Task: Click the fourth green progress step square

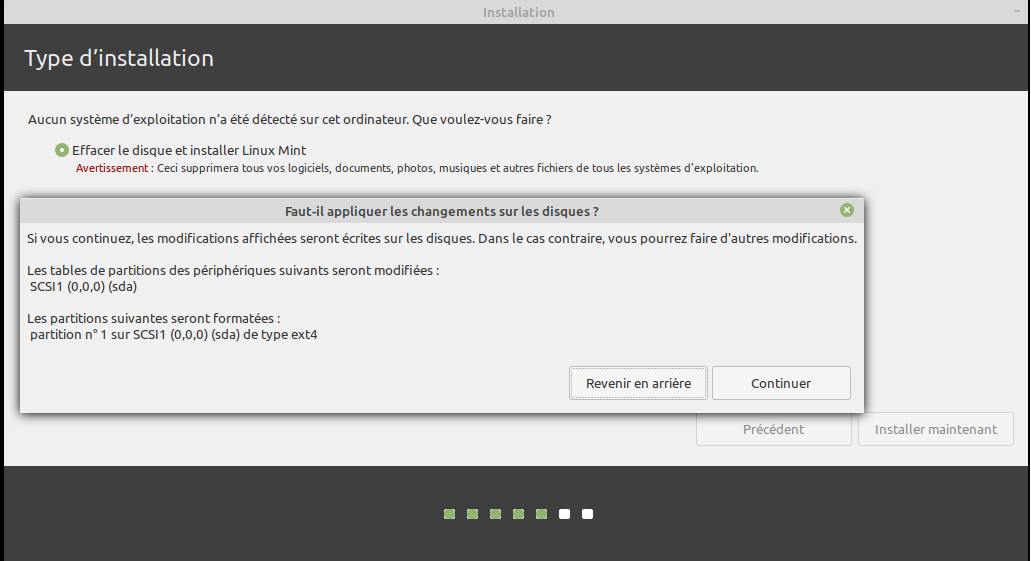Action: 519,514
